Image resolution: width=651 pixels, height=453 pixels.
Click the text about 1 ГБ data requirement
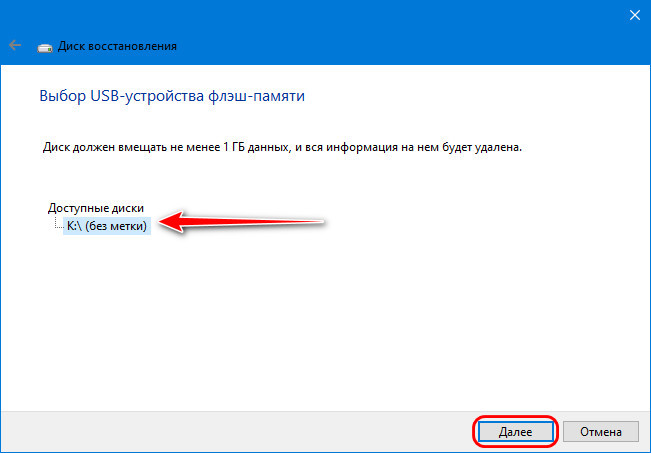[x=282, y=147]
